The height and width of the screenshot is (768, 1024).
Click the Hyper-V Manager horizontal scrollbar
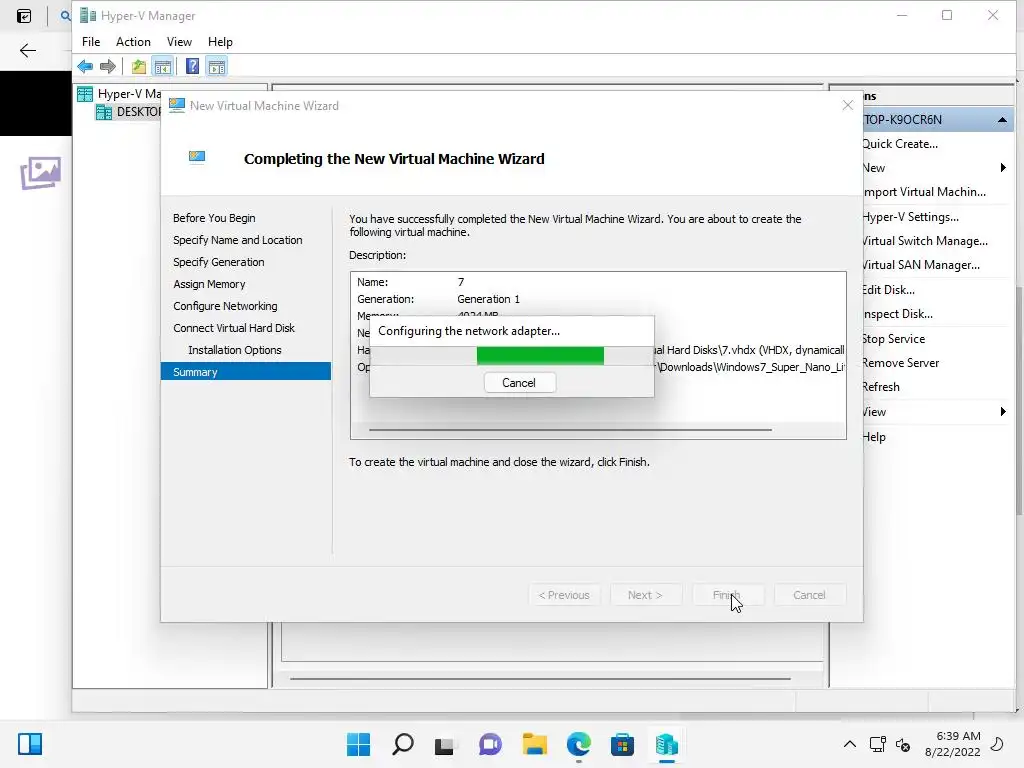540,679
